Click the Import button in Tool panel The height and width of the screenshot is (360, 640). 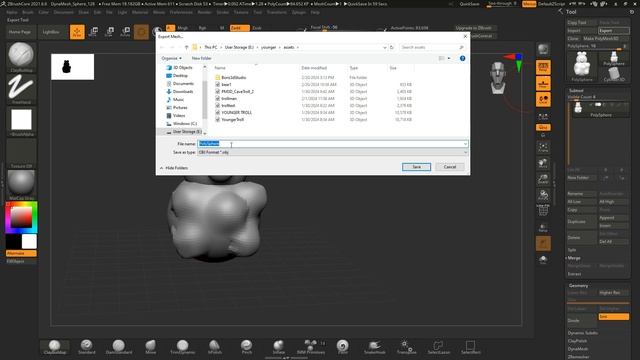click(582, 31)
